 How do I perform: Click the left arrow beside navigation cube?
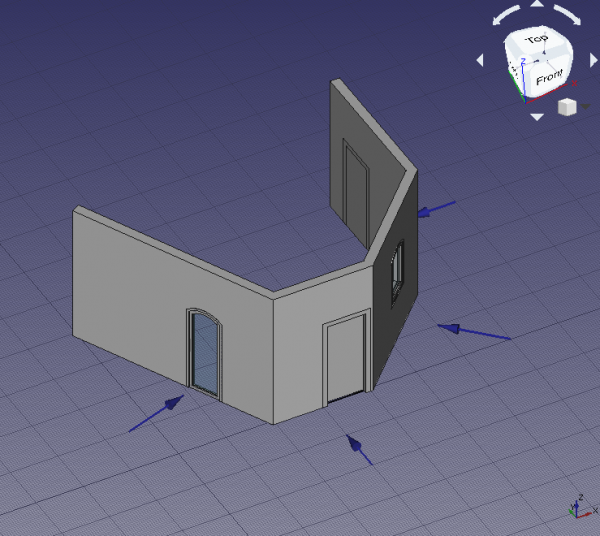click(x=480, y=60)
